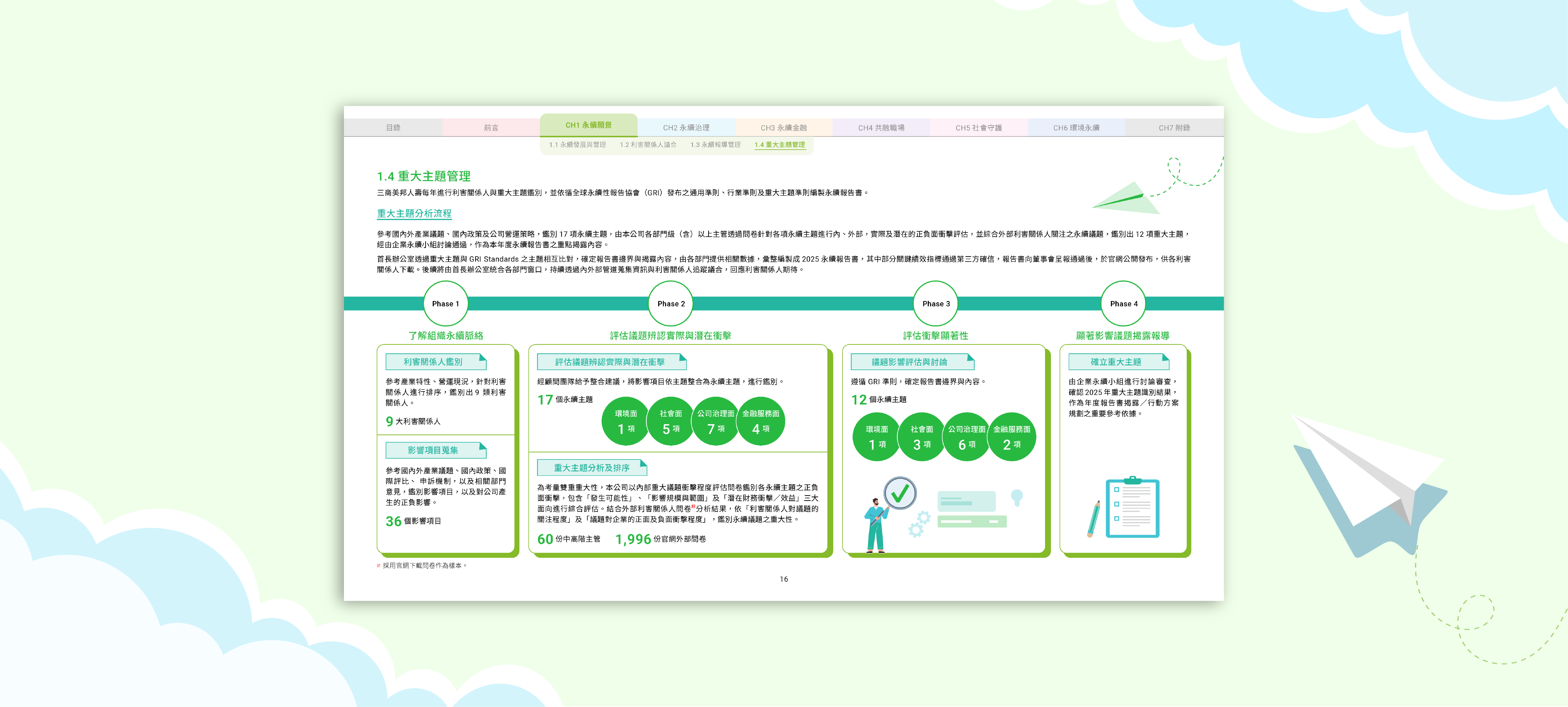Click the small green paper airplane graphic
The width and height of the screenshot is (1568, 707).
tap(1126, 198)
